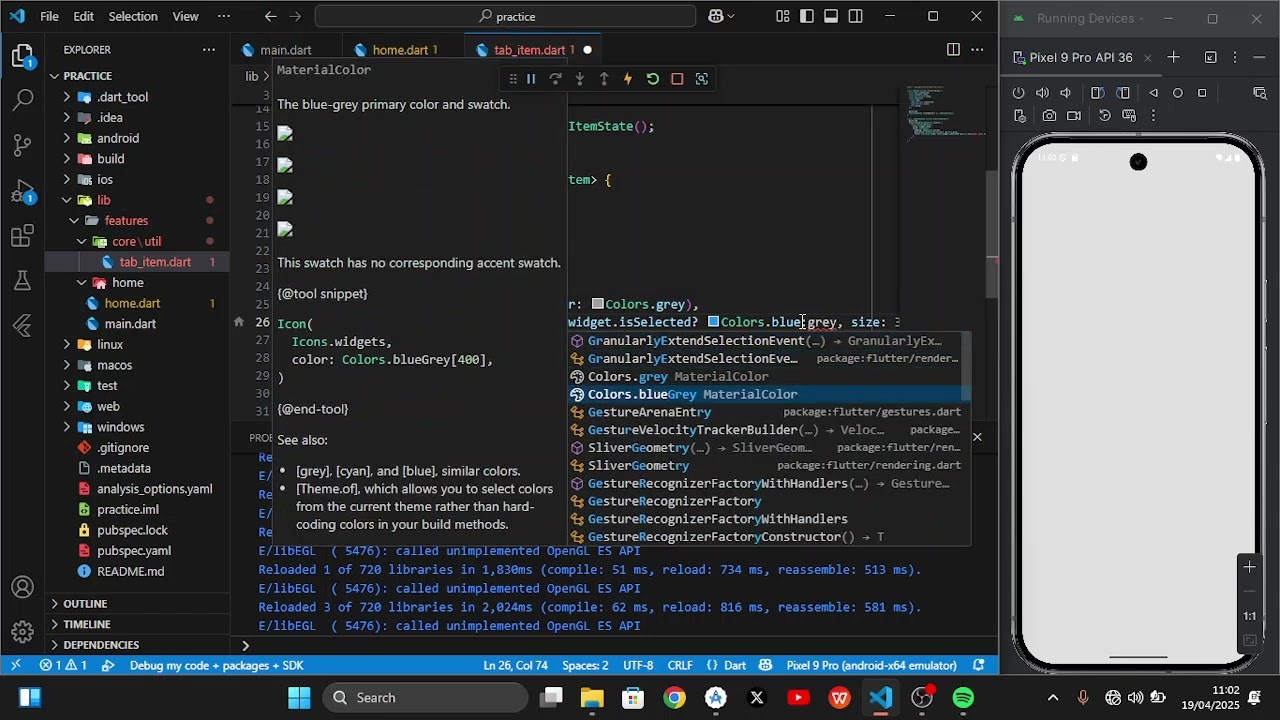Click the Ln 26, Col 74 position indicator

click(515, 666)
